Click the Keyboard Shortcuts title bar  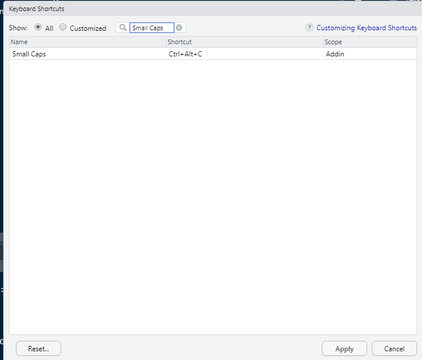[x=213, y=9]
